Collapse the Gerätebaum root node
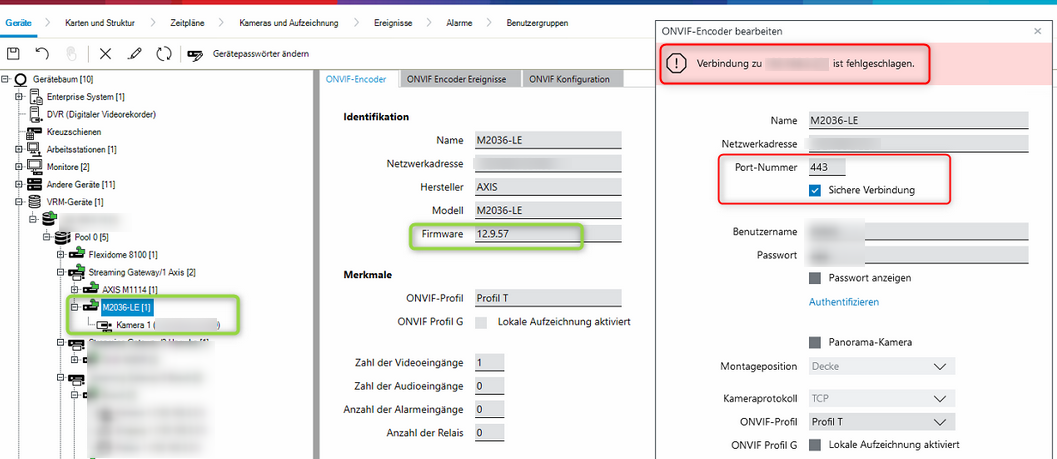This screenshot has width=1057, height=459. [x=6, y=80]
